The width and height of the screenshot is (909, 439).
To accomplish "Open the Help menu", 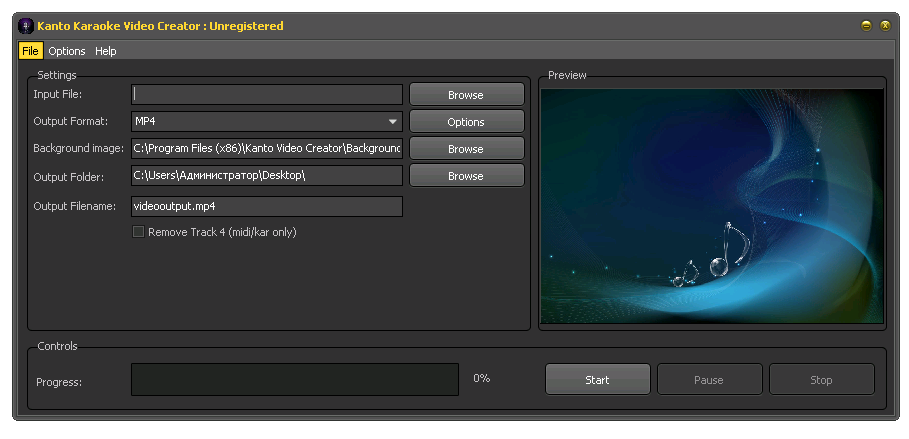I will [106, 51].
